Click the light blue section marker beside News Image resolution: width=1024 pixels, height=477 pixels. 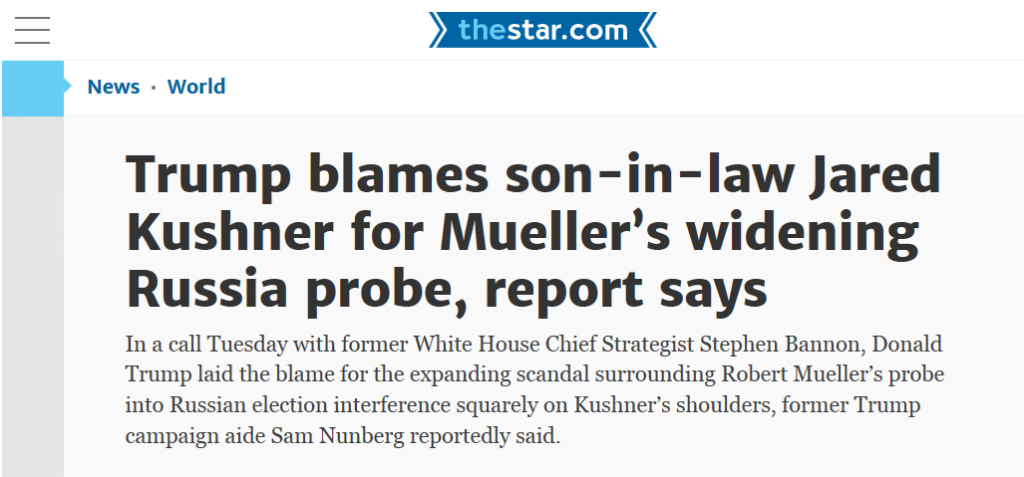34,88
